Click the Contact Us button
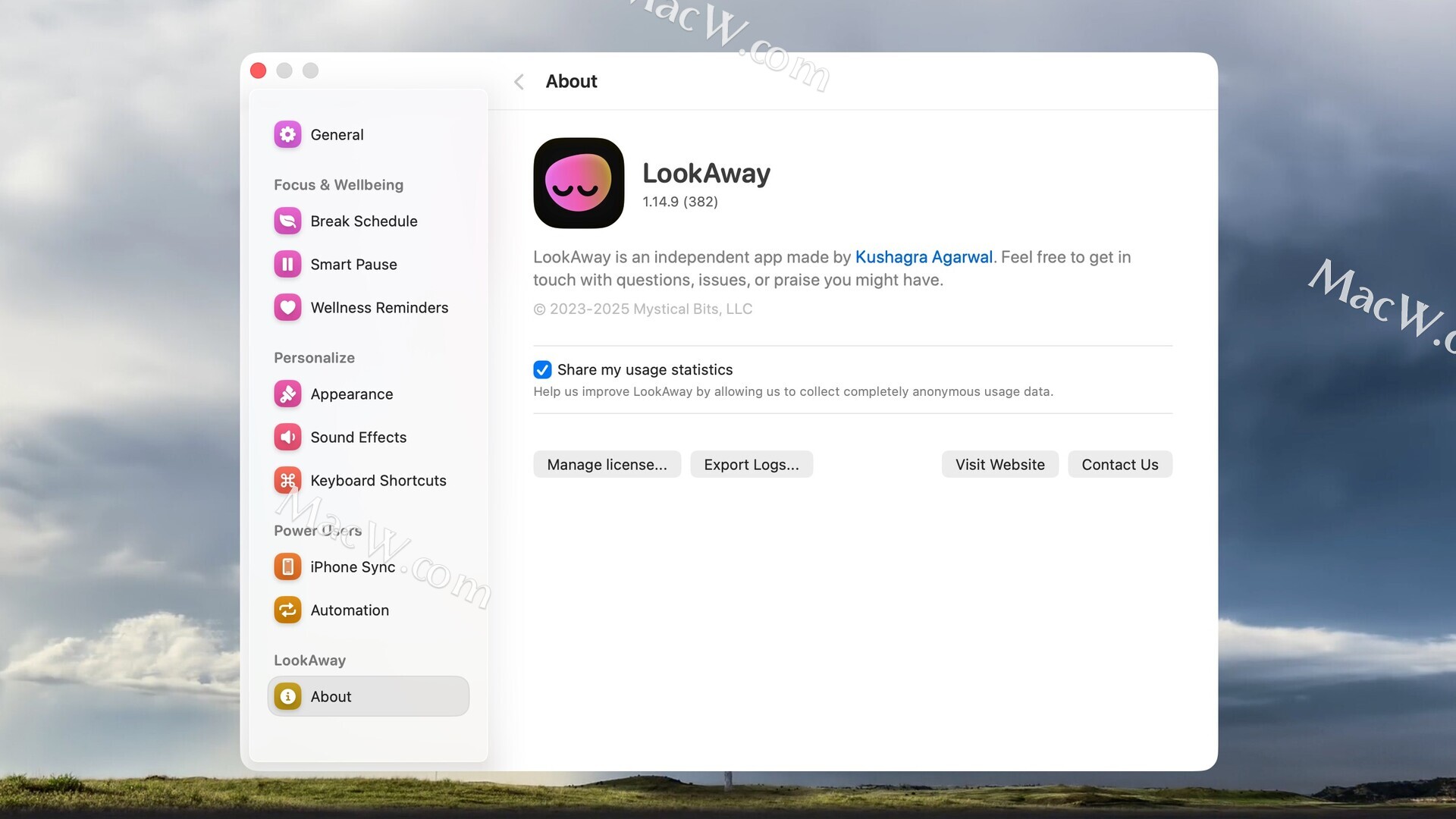1456x819 pixels. click(1119, 465)
